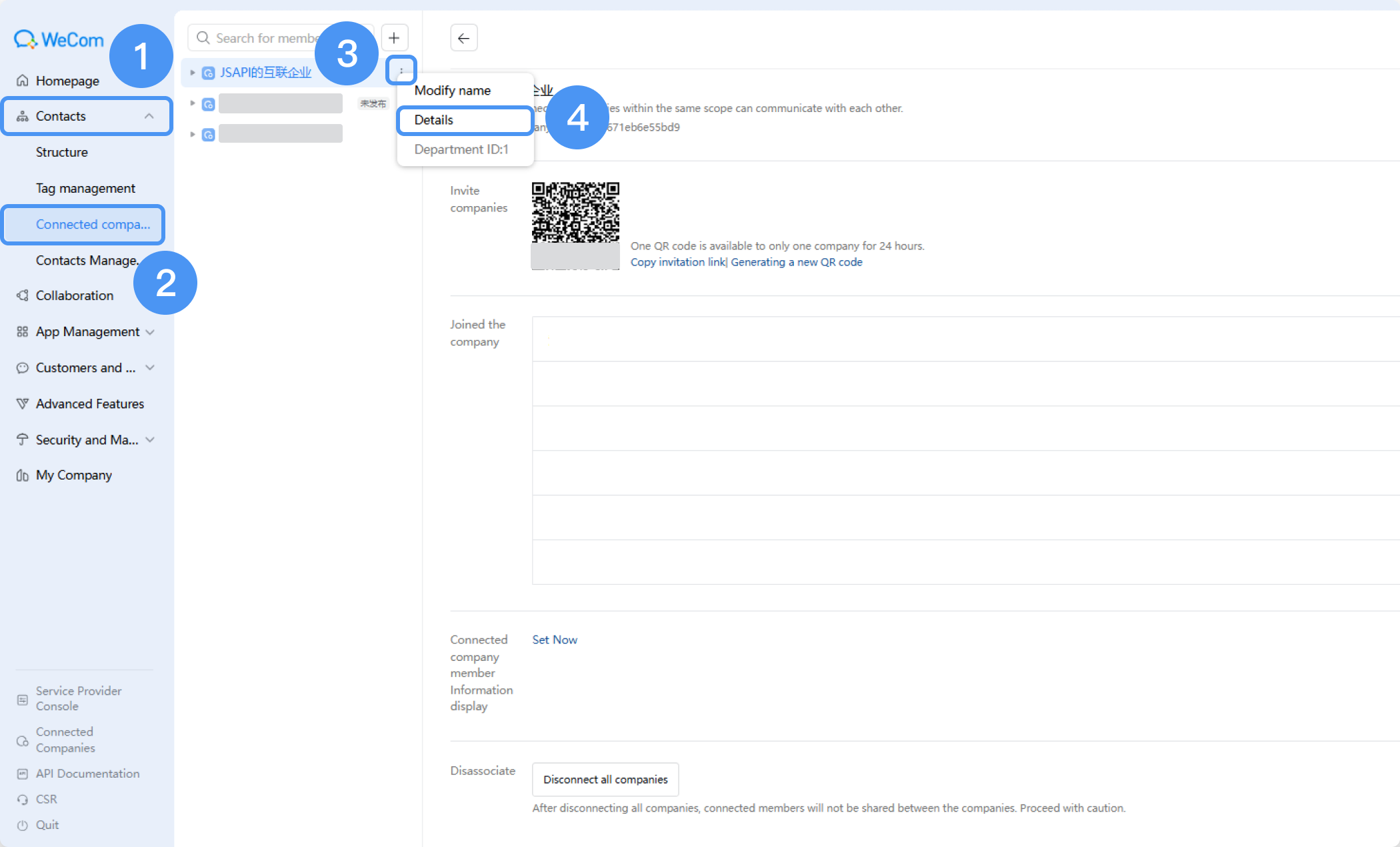Collapse the Contacts menu chevron
Screen dimensions: 1400x847
pos(149,116)
